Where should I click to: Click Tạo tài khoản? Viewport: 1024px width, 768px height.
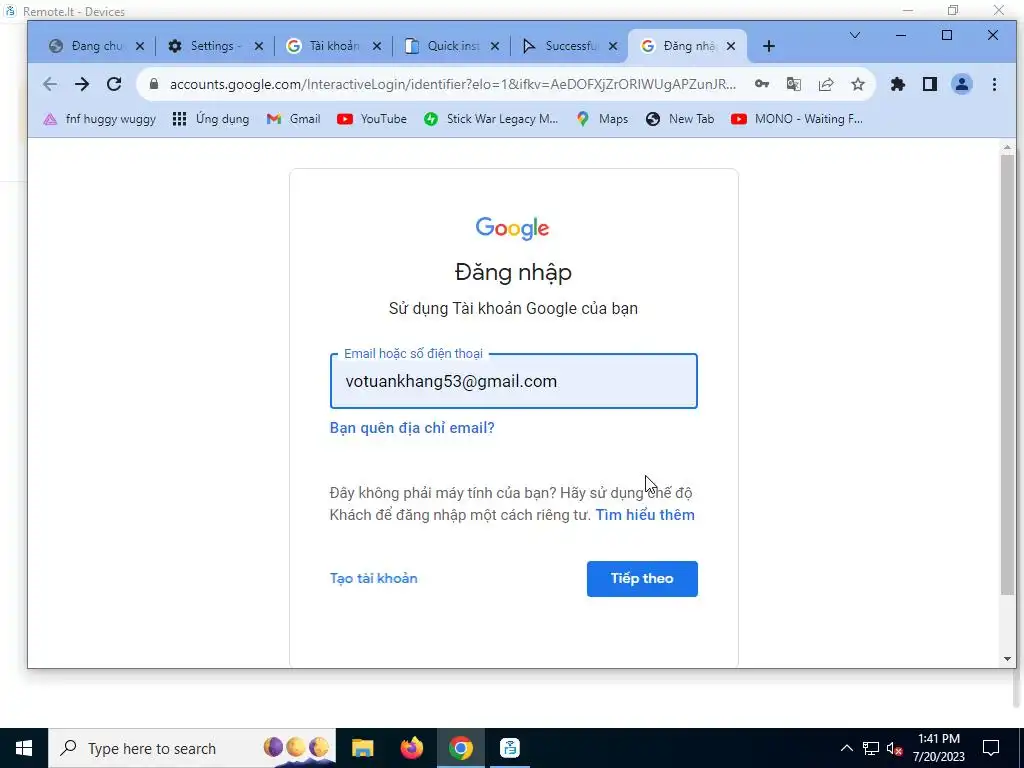pos(374,579)
